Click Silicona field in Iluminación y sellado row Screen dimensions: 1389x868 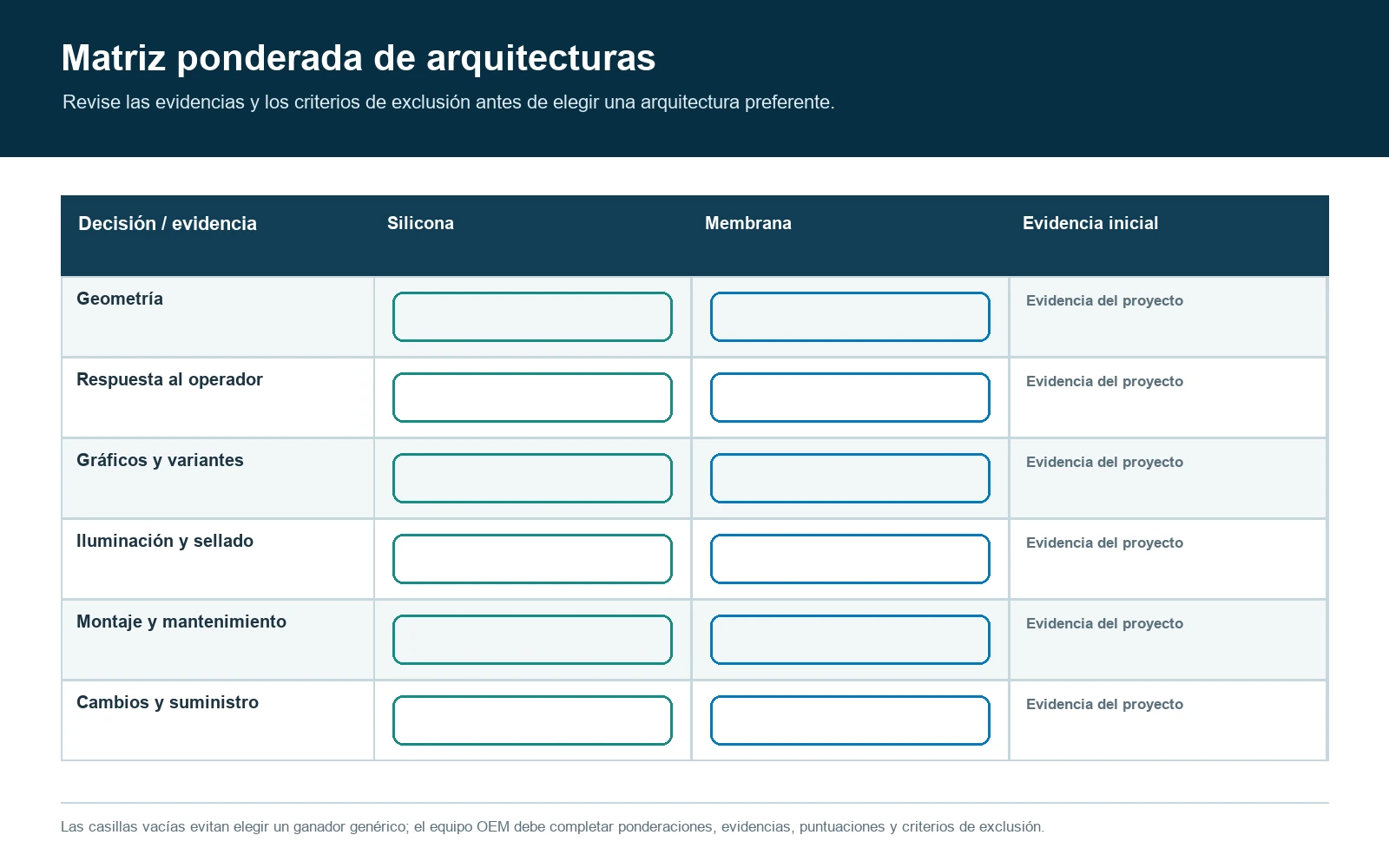[532, 559]
